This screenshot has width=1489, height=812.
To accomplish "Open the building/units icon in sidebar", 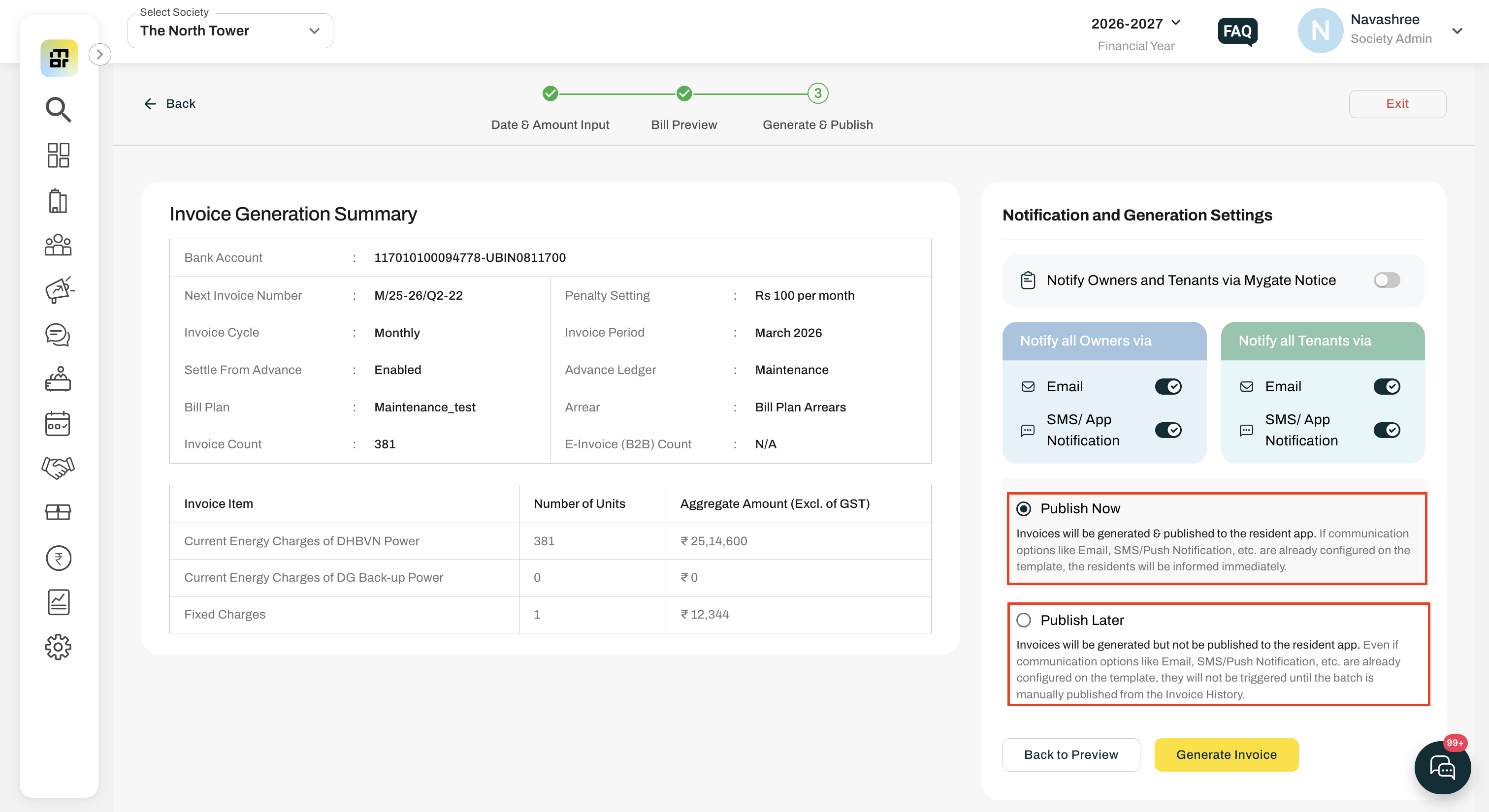I will click(58, 200).
